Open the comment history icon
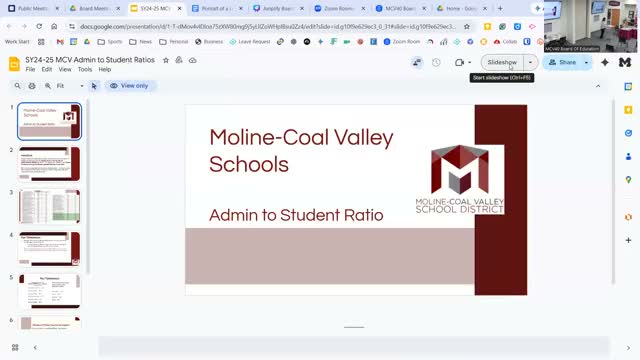Viewport: 640px width, 360px height. 417,62
